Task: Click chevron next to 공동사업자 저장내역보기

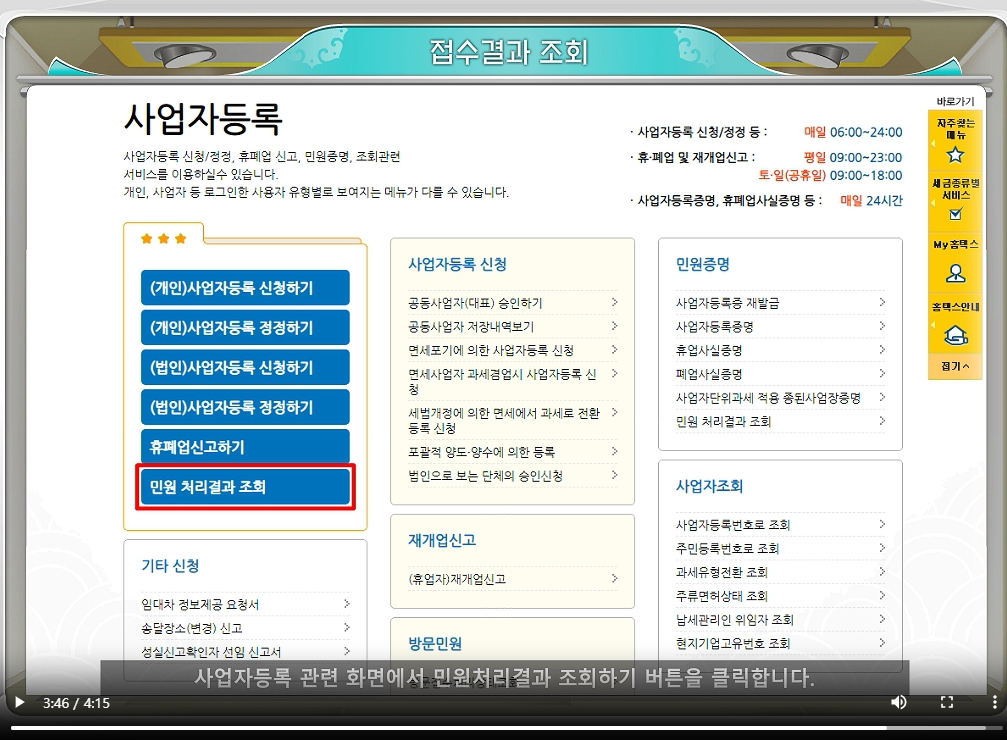Action: coord(614,326)
